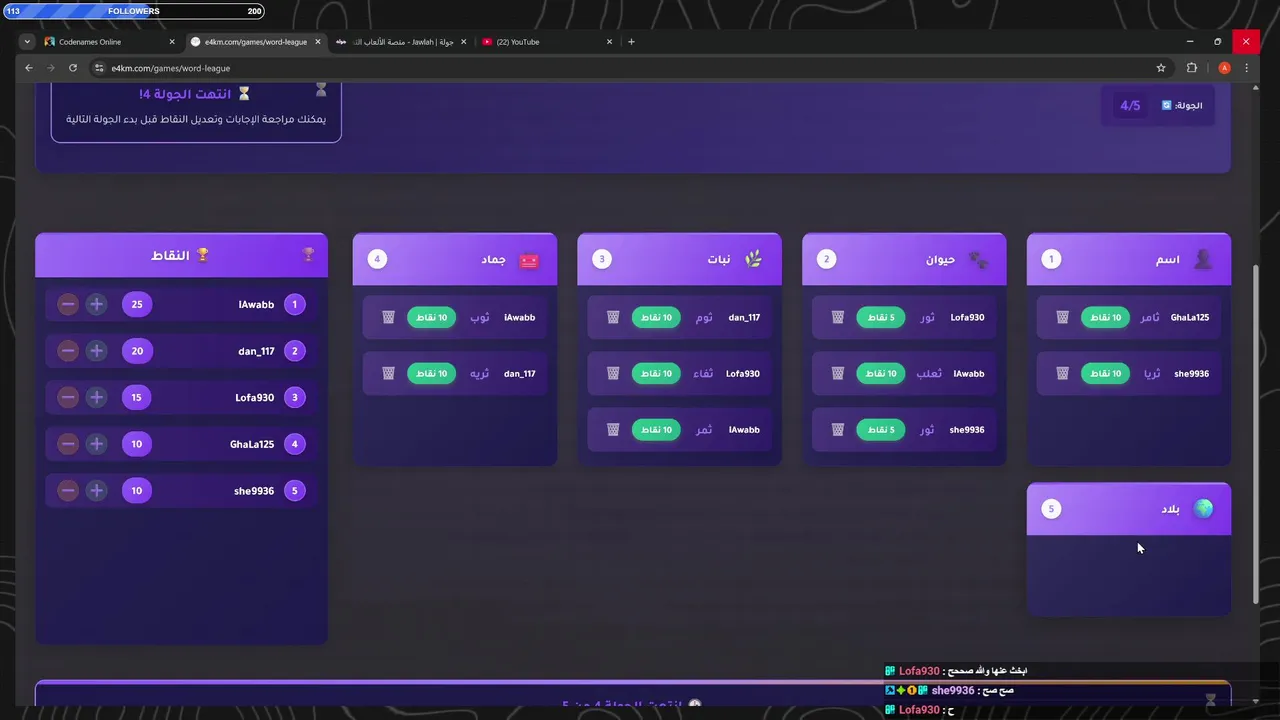Image resolution: width=1280 pixels, height=720 pixels.
Task: Click the message انتهت الجولة 4!
Action: click(x=187, y=94)
